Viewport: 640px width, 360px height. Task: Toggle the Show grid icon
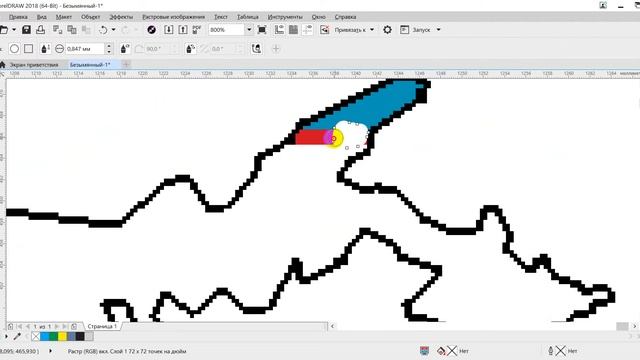coord(293,30)
